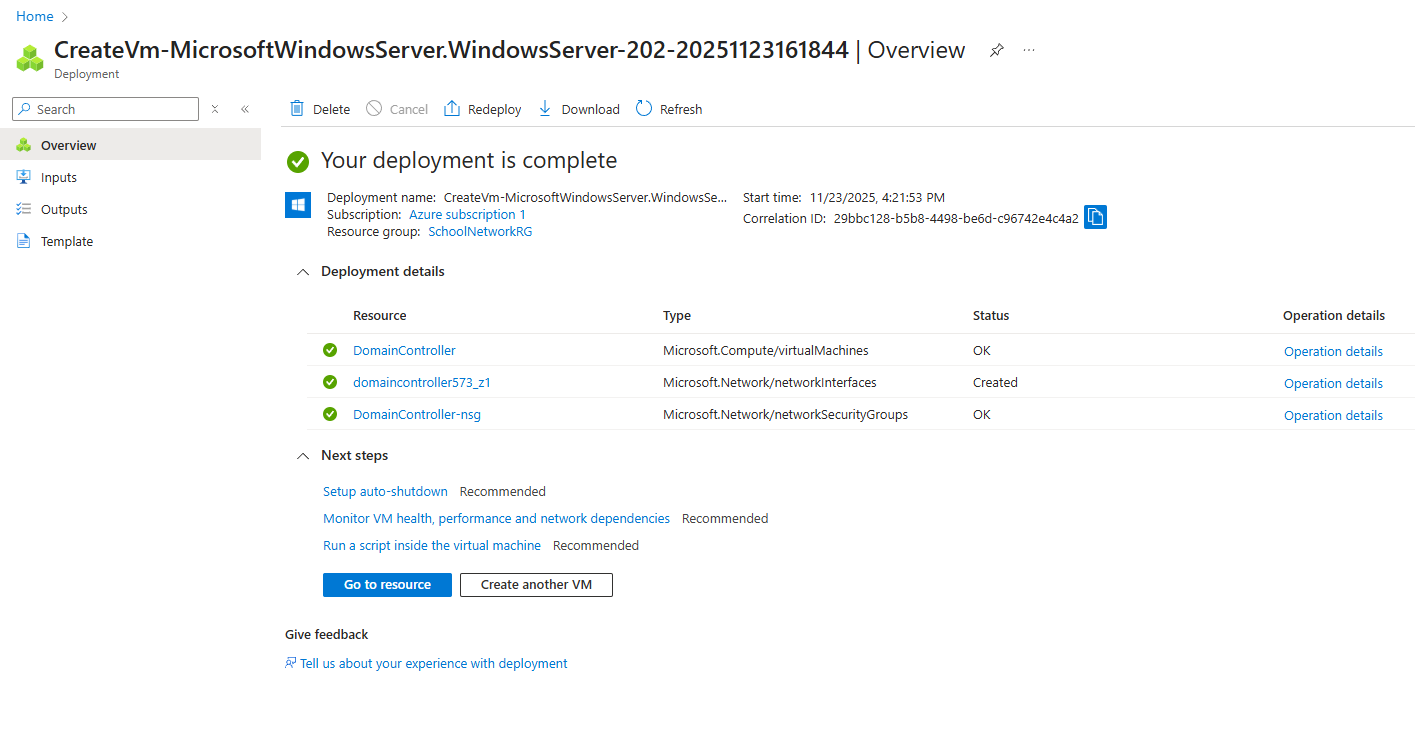Open the more options ellipsis in title
1415x736 pixels.
tap(1029, 51)
